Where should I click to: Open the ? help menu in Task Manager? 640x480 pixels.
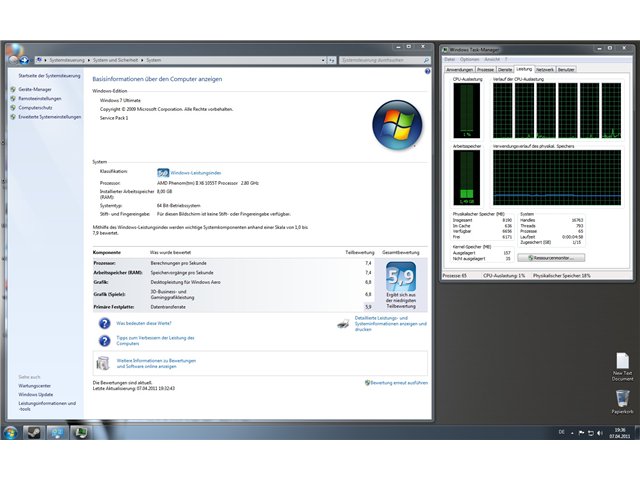(x=506, y=59)
